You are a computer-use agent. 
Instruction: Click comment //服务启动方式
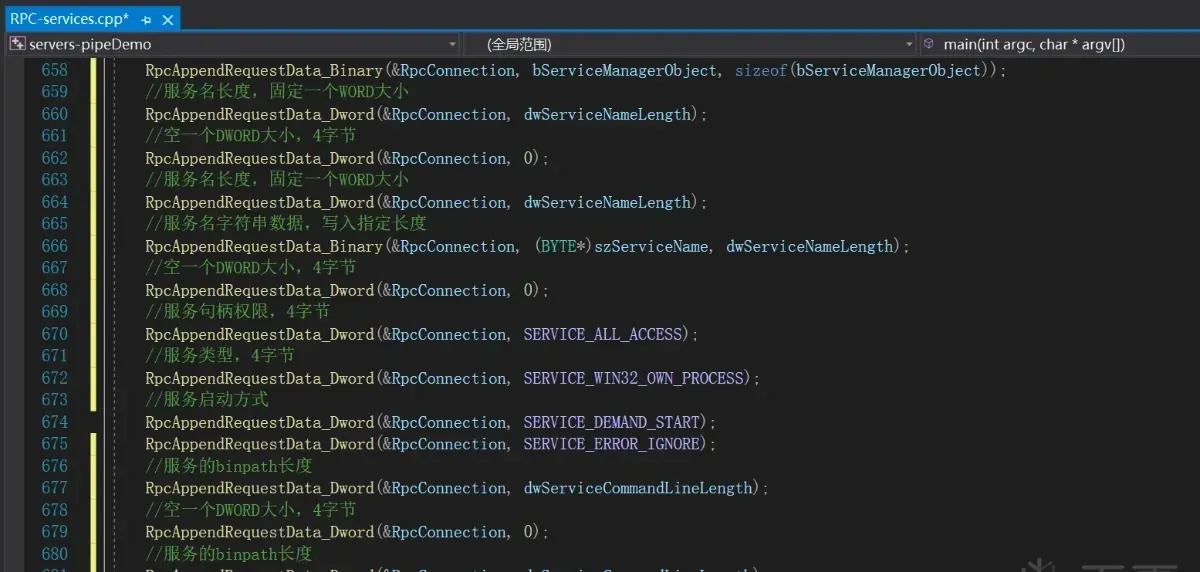[207, 400]
